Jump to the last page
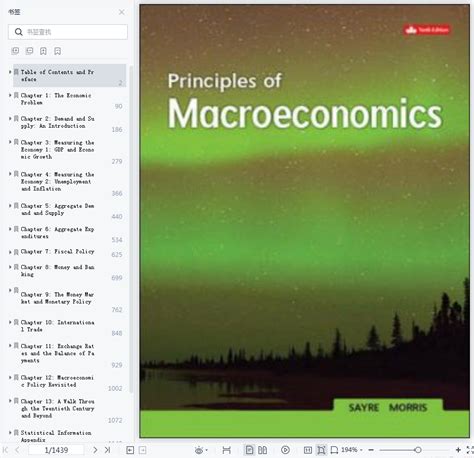This screenshot has height=458, width=474. 107,450
